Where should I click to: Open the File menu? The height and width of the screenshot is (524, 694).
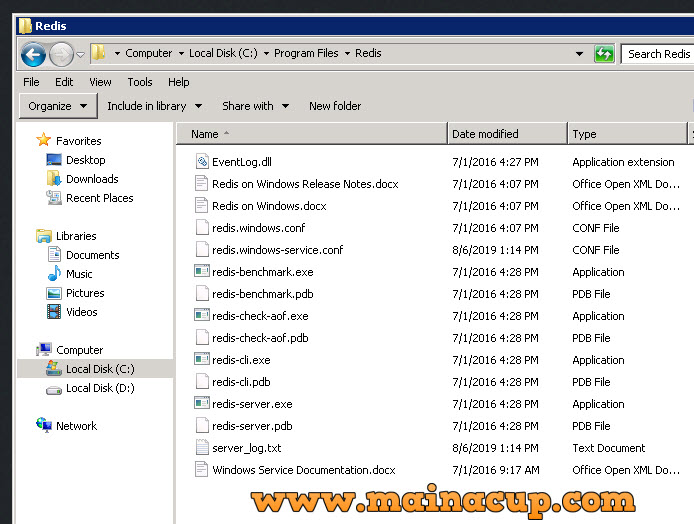31,82
